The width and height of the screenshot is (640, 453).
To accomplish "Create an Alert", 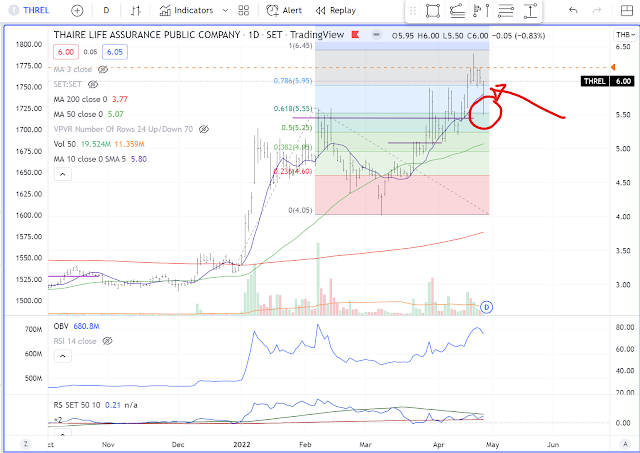I will (x=284, y=11).
